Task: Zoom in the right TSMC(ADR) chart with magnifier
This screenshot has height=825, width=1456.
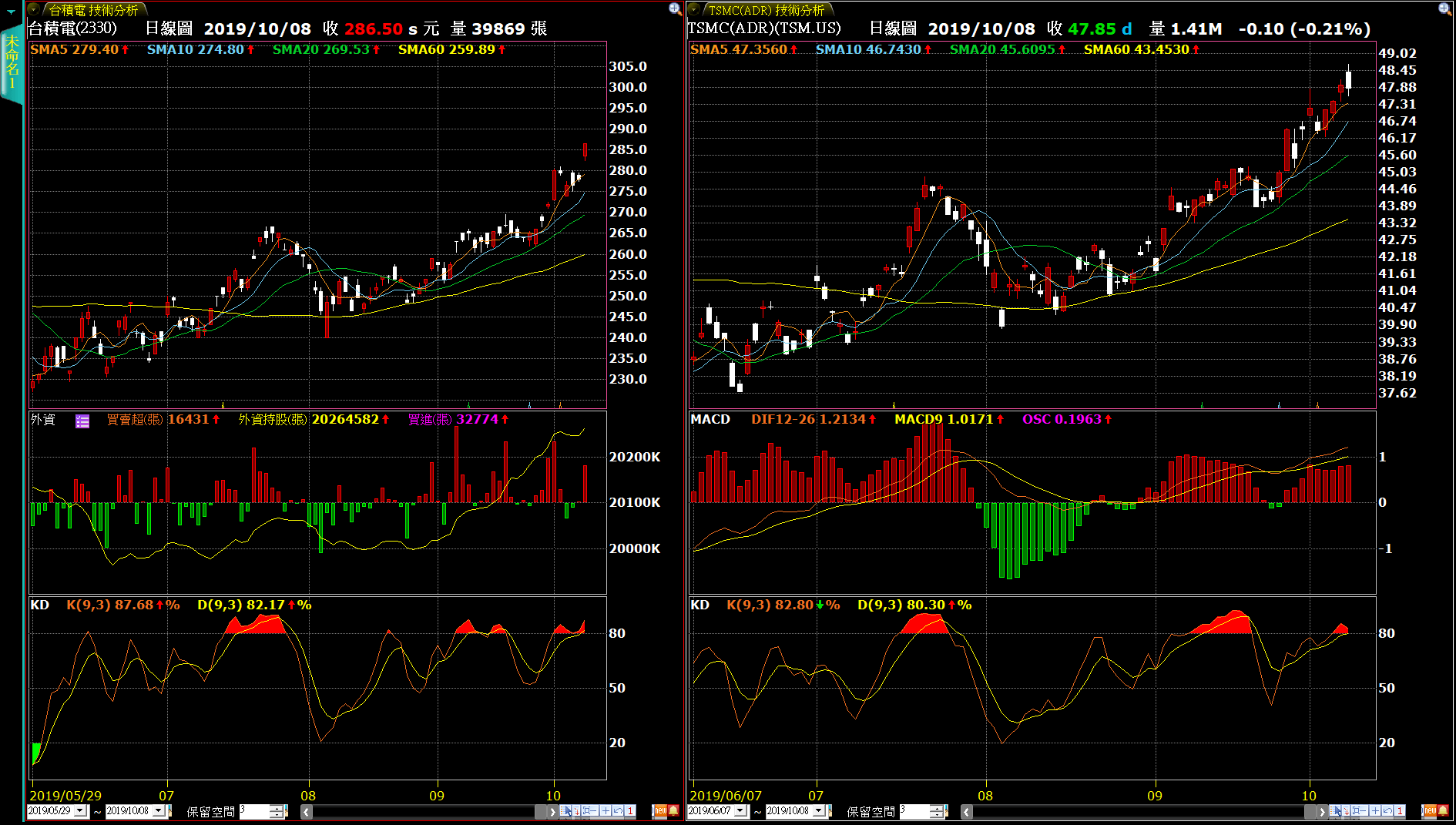Action: 1444,8
